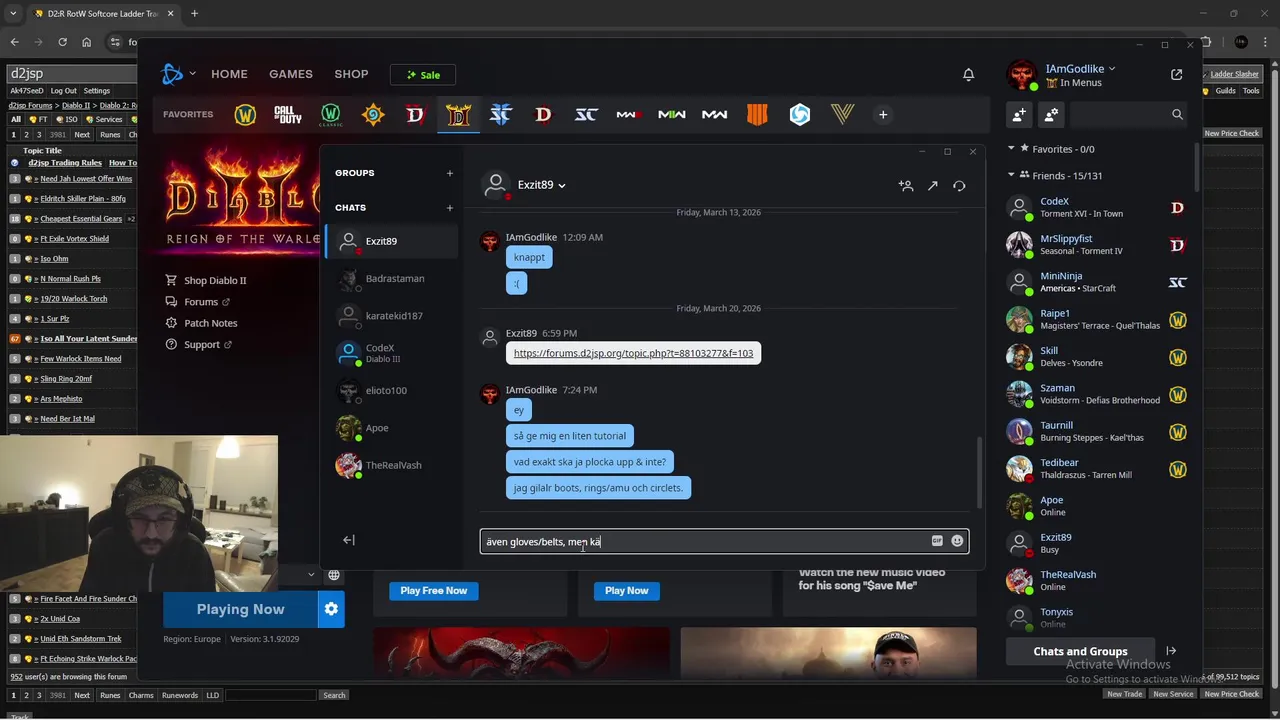1280x720 pixels.
Task: Select friend MrSlippyfist in the friends list
Action: (x=1097, y=245)
